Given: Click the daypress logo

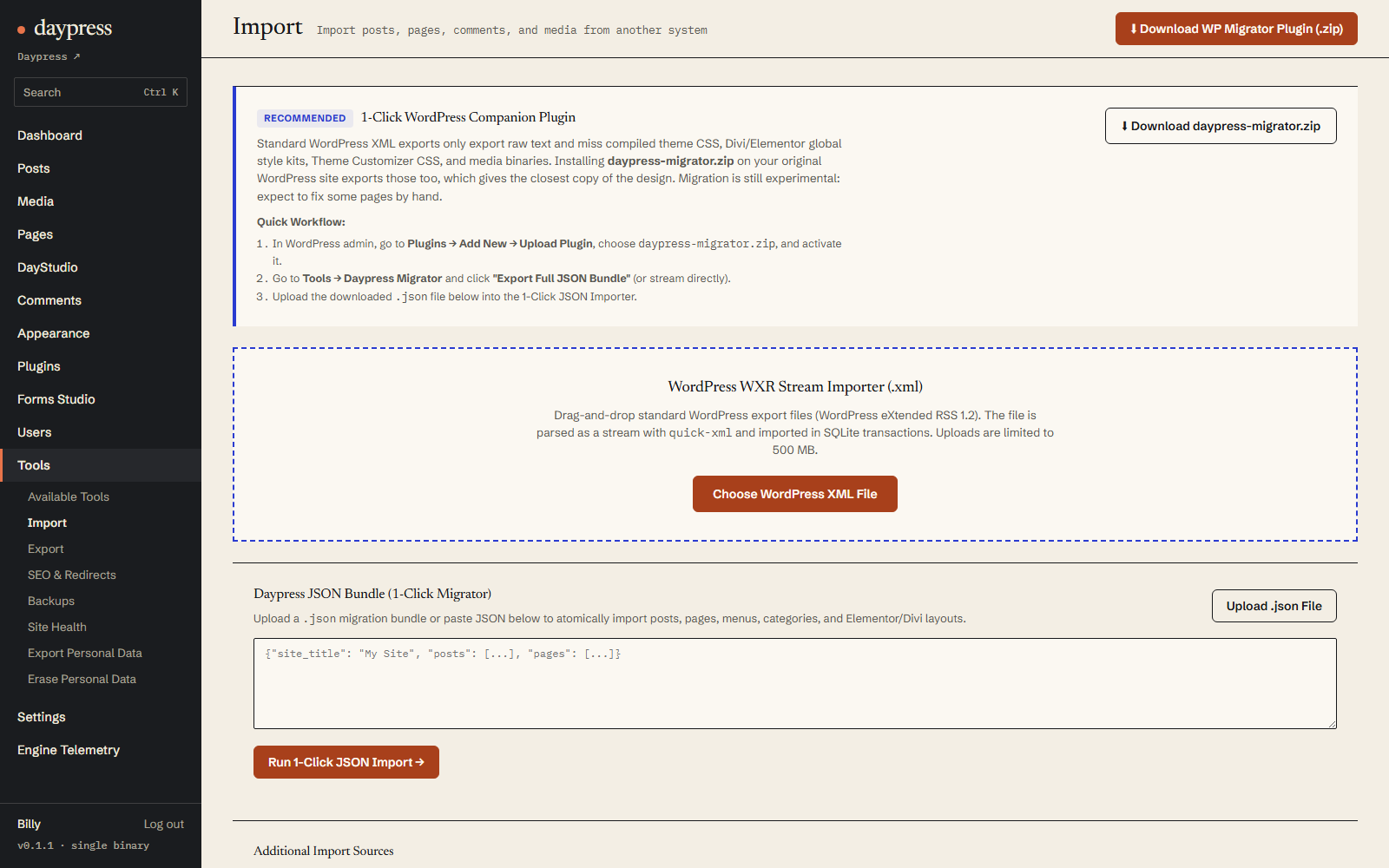Looking at the screenshot, I should pyautogui.click(x=65, y=28).
